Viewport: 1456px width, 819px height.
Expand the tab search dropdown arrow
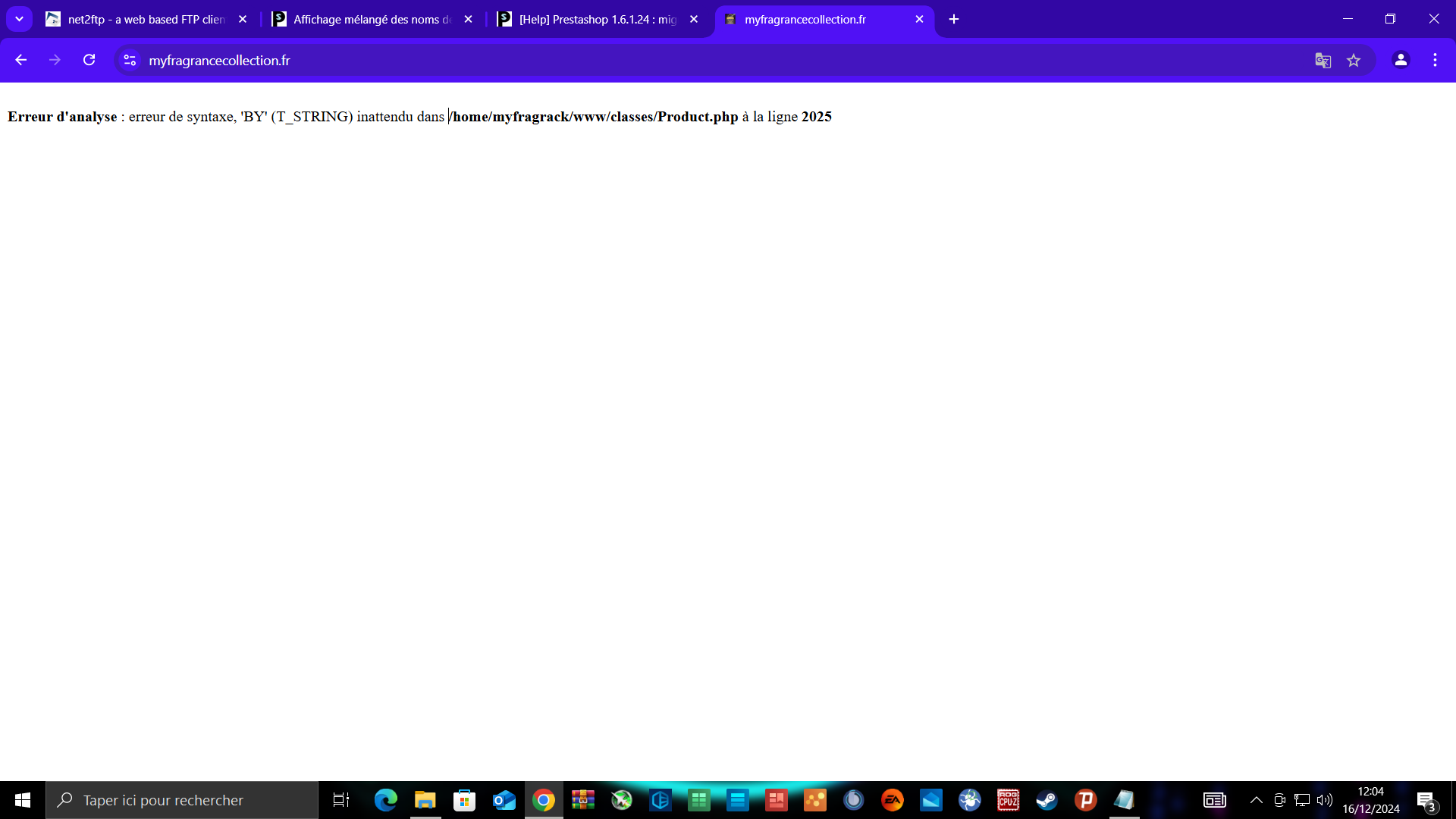point(19,19)
